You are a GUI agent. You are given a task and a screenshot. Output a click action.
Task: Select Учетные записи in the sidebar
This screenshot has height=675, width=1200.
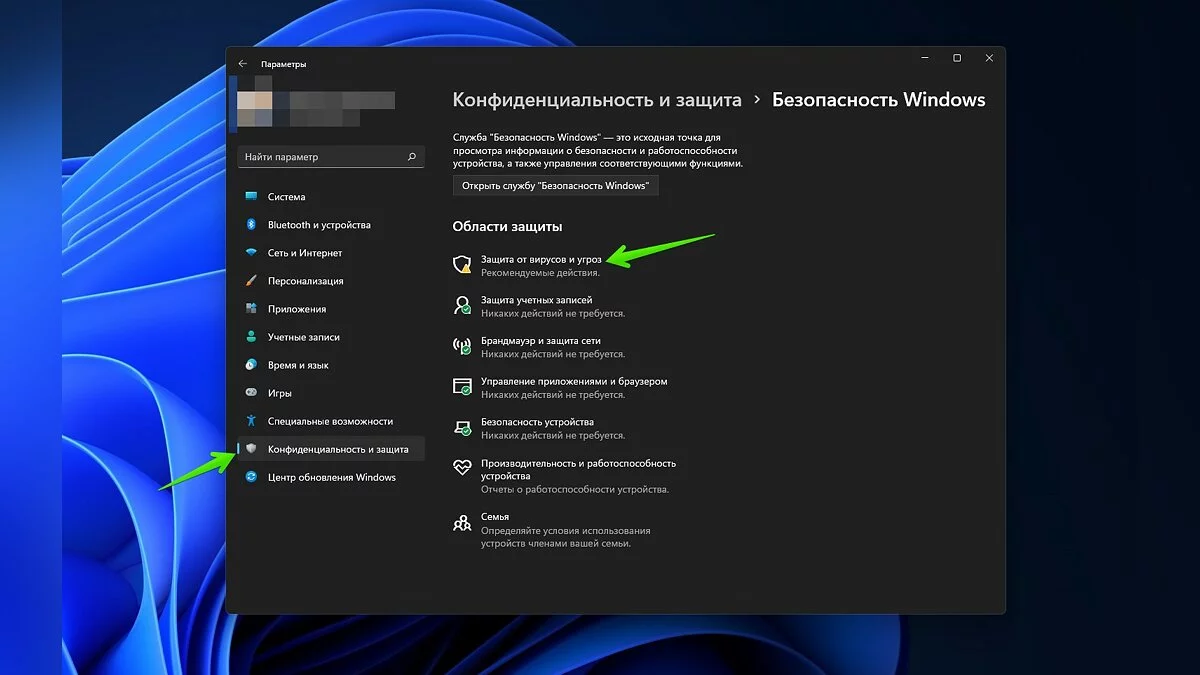click(331, 337)
